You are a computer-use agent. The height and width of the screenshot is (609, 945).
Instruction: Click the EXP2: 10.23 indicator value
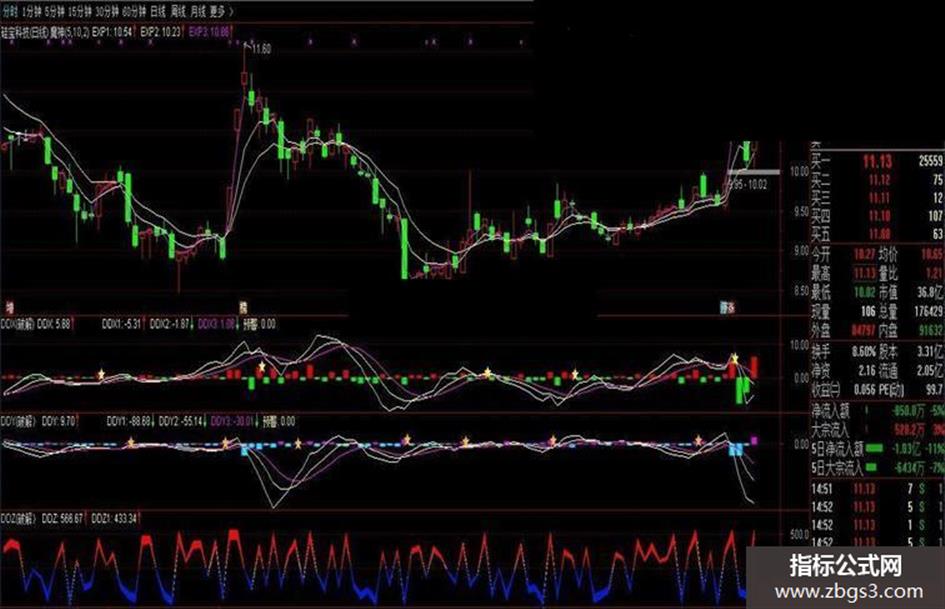[161, 32]
